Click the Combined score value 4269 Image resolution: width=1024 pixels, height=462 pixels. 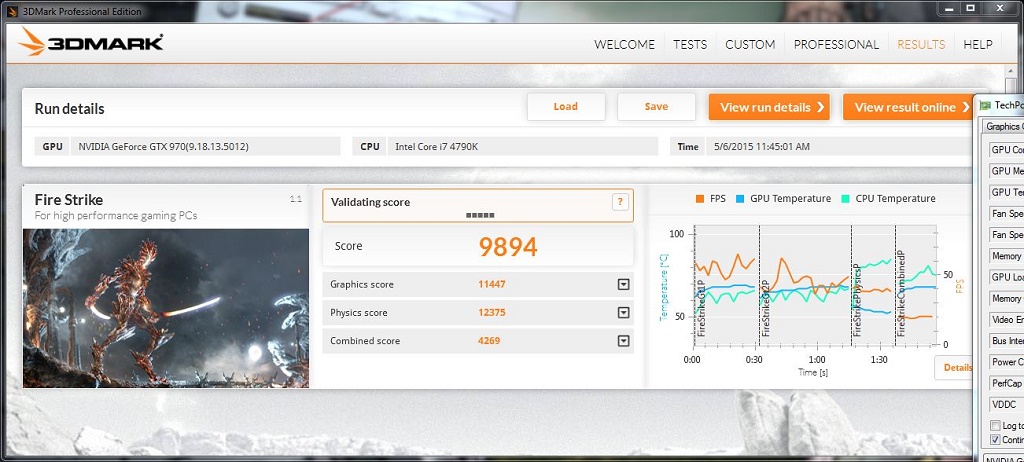[x=489, y=340]
